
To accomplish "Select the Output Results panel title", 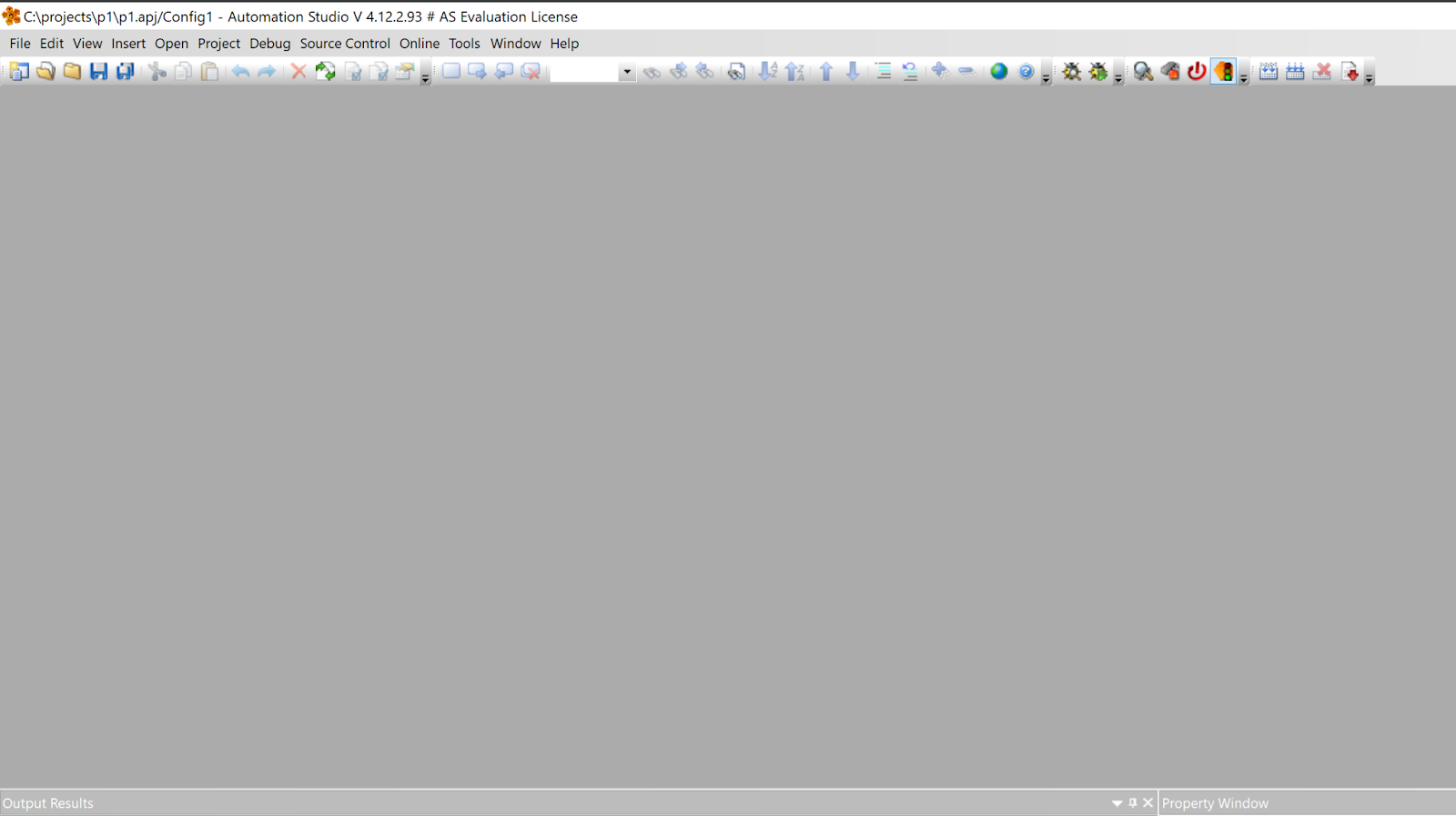I will click(48, 803).
